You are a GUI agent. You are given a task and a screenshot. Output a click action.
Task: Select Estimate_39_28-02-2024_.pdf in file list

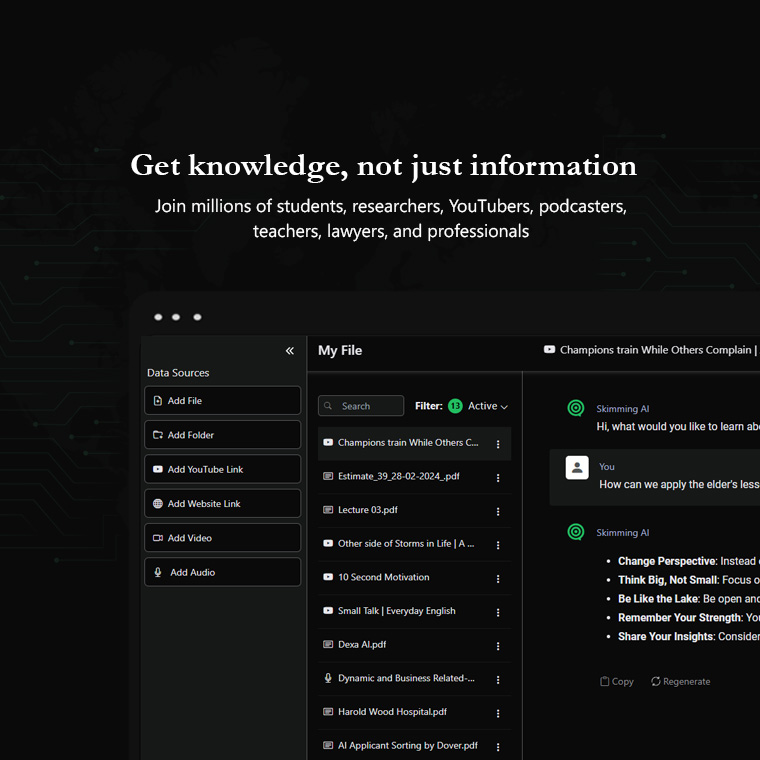point(414,476)
